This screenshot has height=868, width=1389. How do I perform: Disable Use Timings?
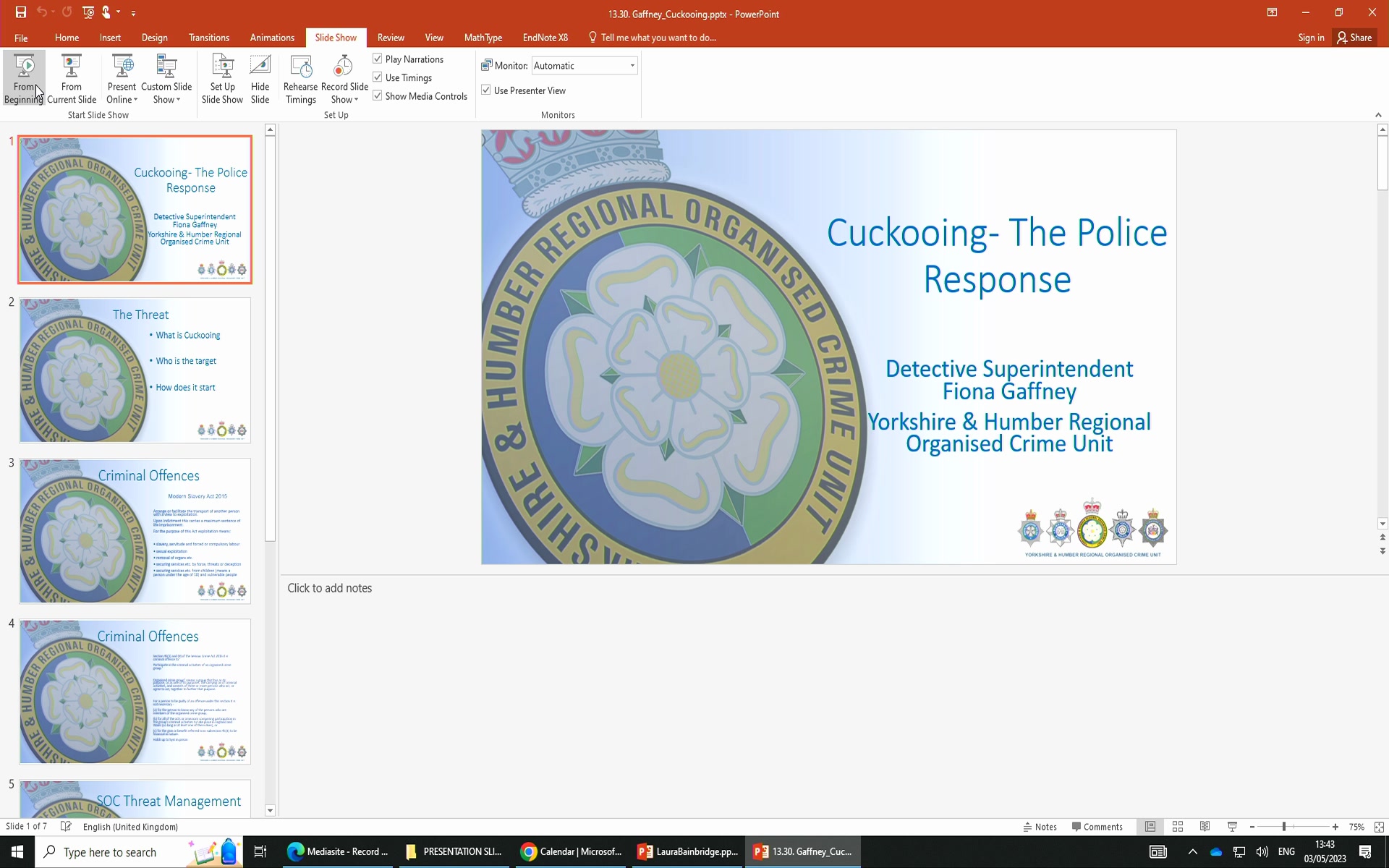[378, 77]
